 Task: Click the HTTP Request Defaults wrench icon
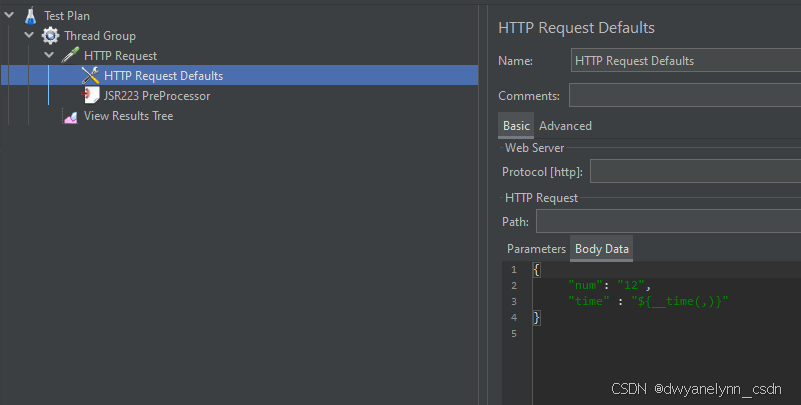pyautogui.click(x=90, y=76)
